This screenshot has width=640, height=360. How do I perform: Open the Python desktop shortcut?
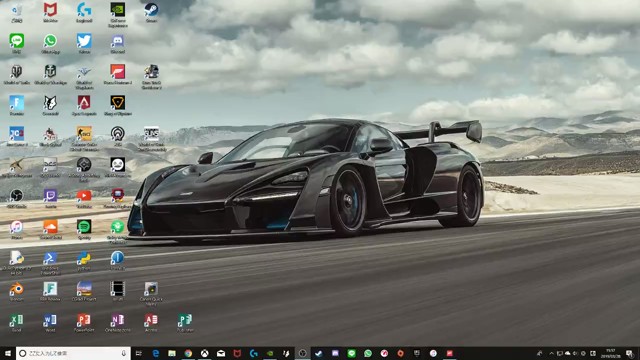click(x=84, y=260)
